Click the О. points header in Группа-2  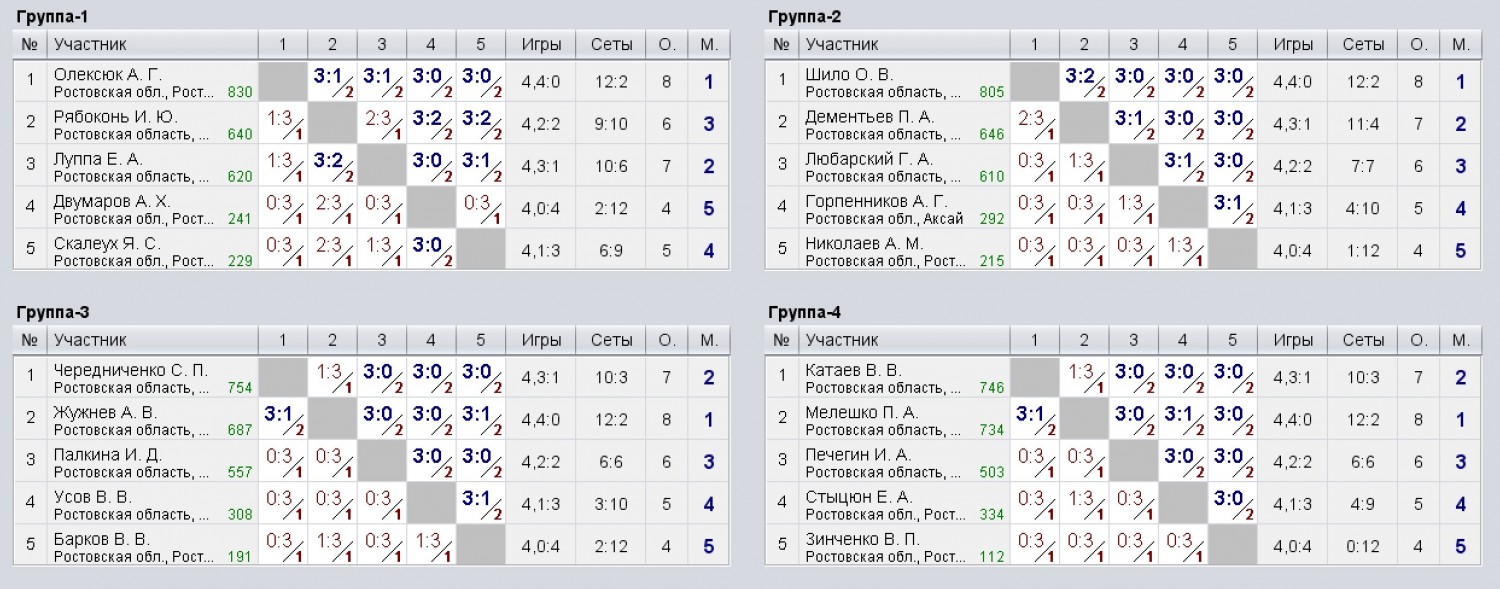[1418, 44]
